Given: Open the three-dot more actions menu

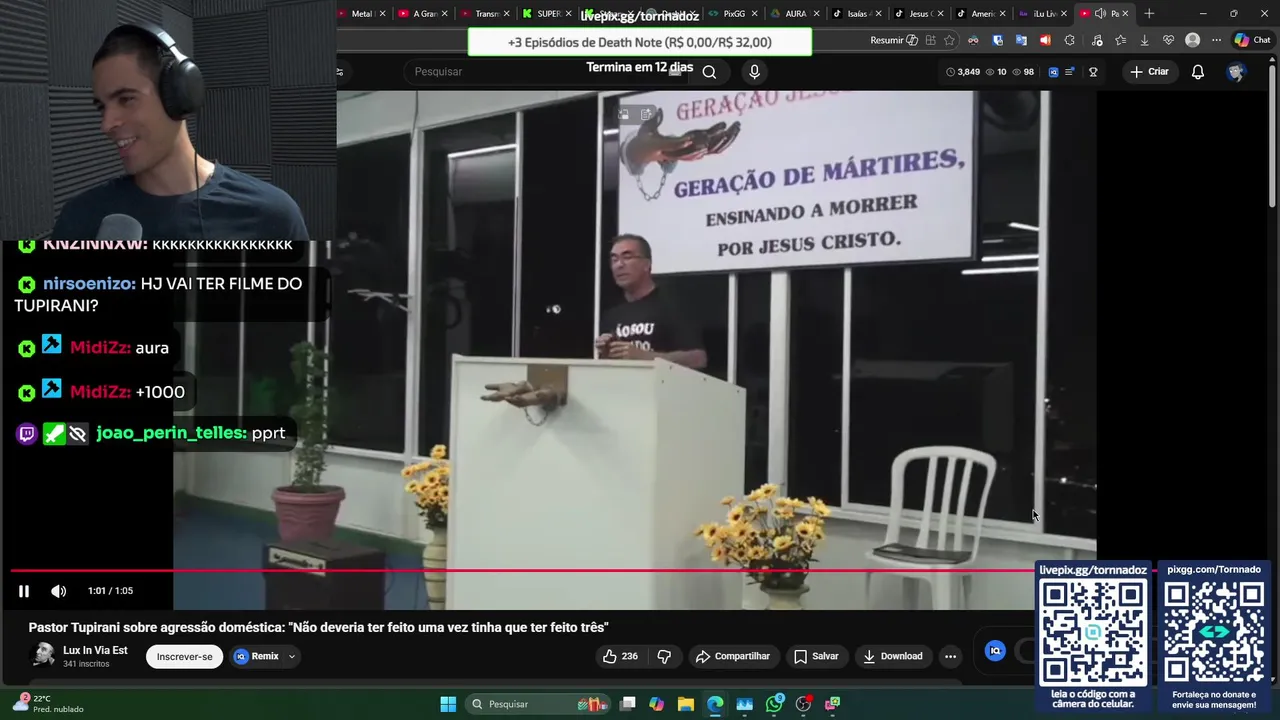Looking at the screenshot, I should [950, 656].
